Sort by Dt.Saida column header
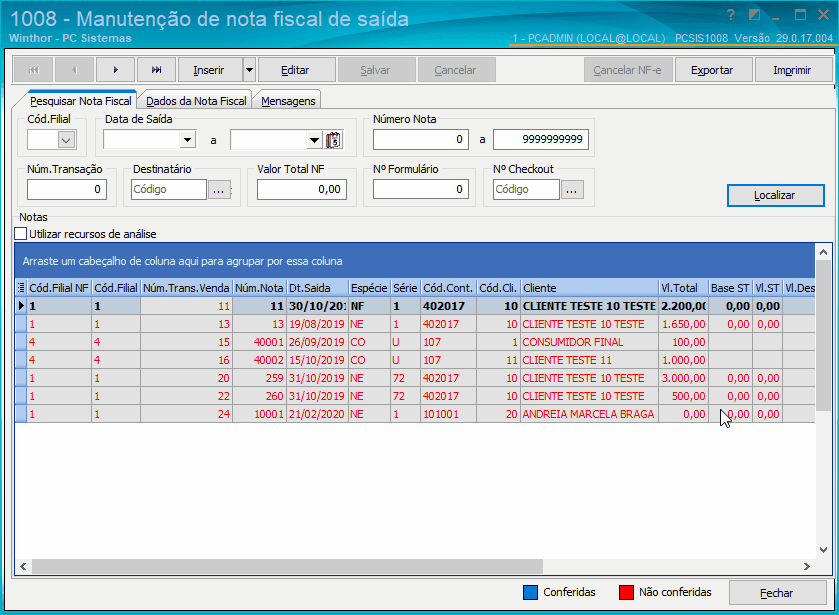 pos(318,288)
